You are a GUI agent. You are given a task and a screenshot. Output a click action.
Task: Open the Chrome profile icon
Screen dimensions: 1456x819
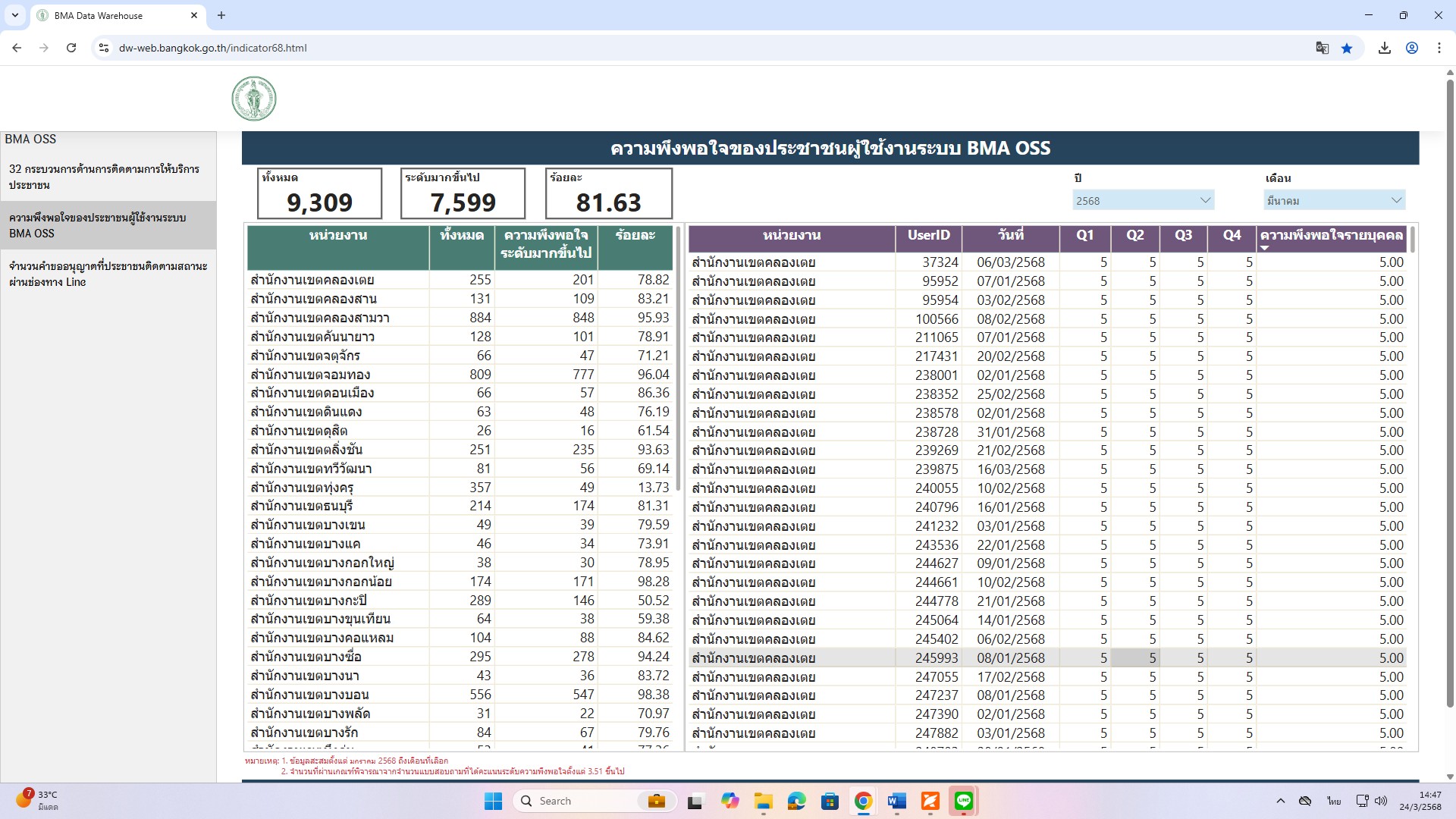[x=1412, y=48]
